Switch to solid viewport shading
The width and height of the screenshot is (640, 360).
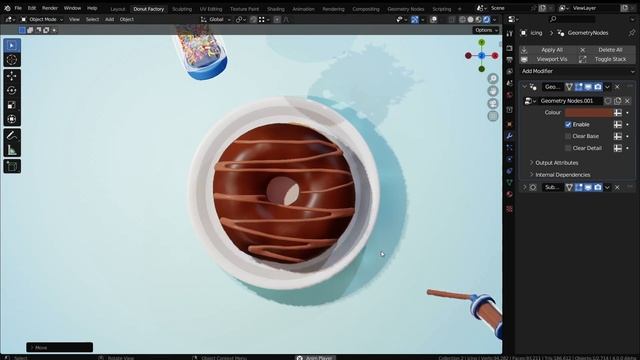pos(470,20)
